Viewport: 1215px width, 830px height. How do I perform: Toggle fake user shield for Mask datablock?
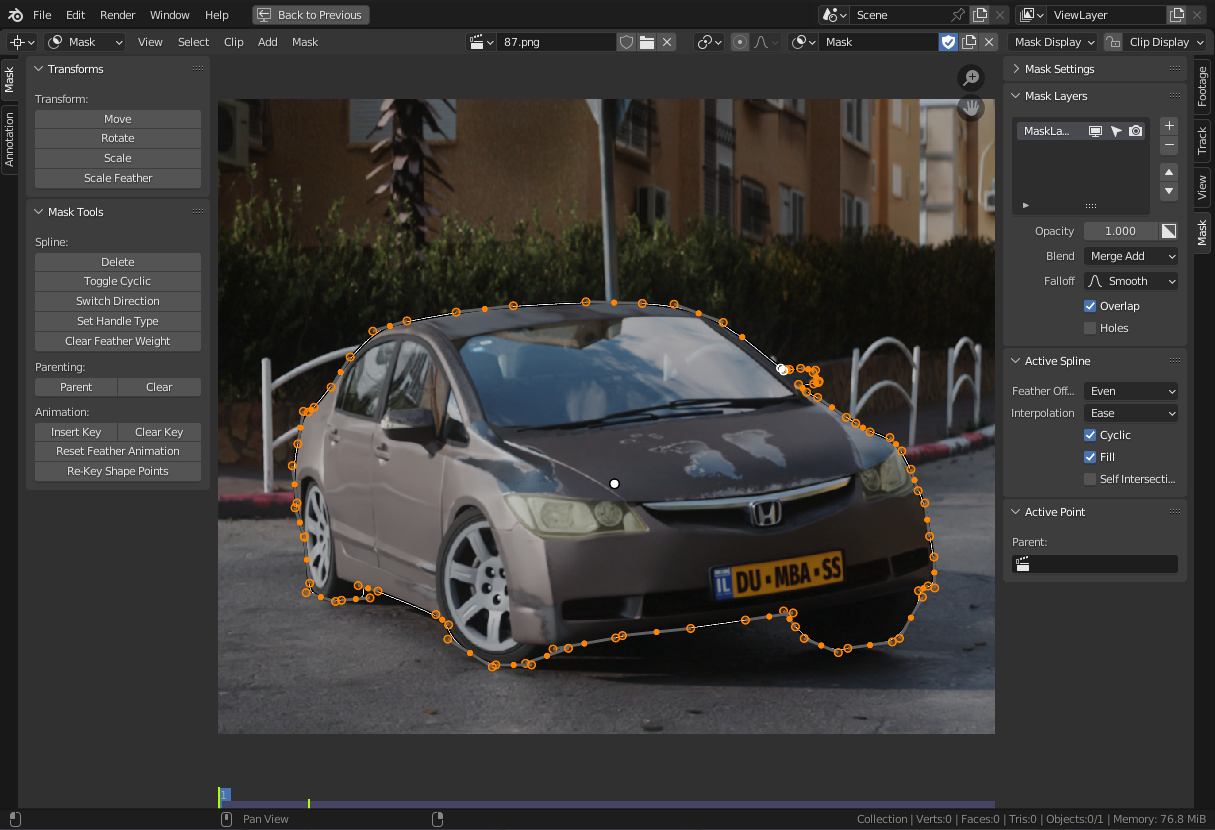pyautogui.click(x=948, y=42)
